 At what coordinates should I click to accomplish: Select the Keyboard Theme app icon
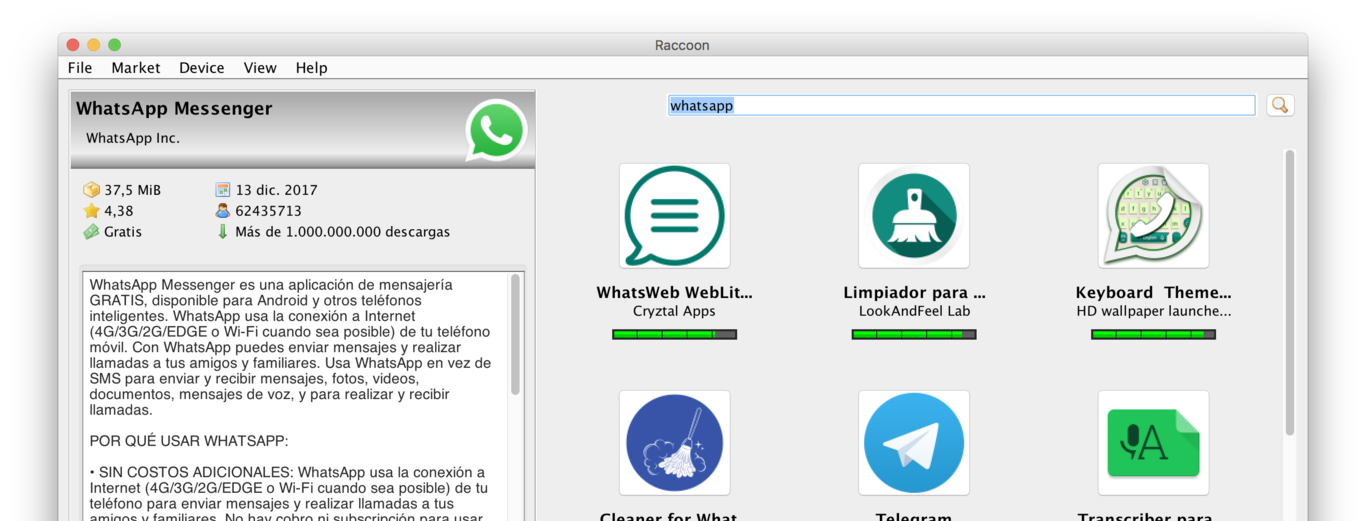click(x=1153, y=216)
